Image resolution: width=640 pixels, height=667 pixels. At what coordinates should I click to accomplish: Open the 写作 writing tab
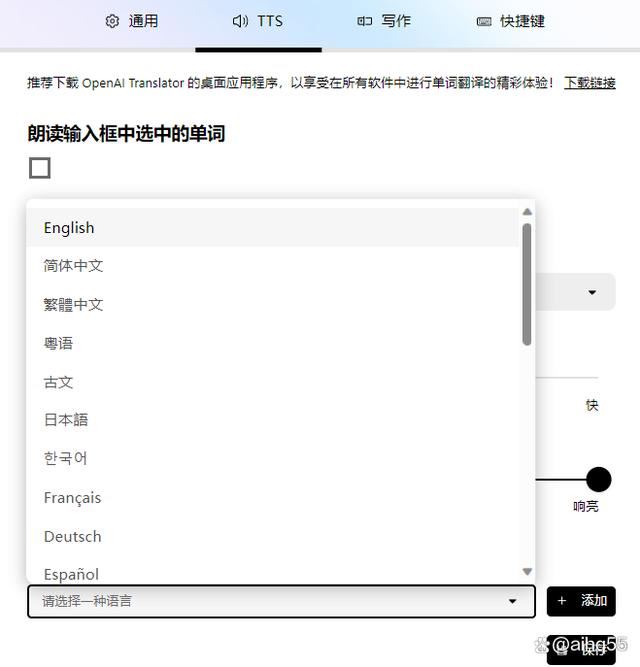(384, 21)
